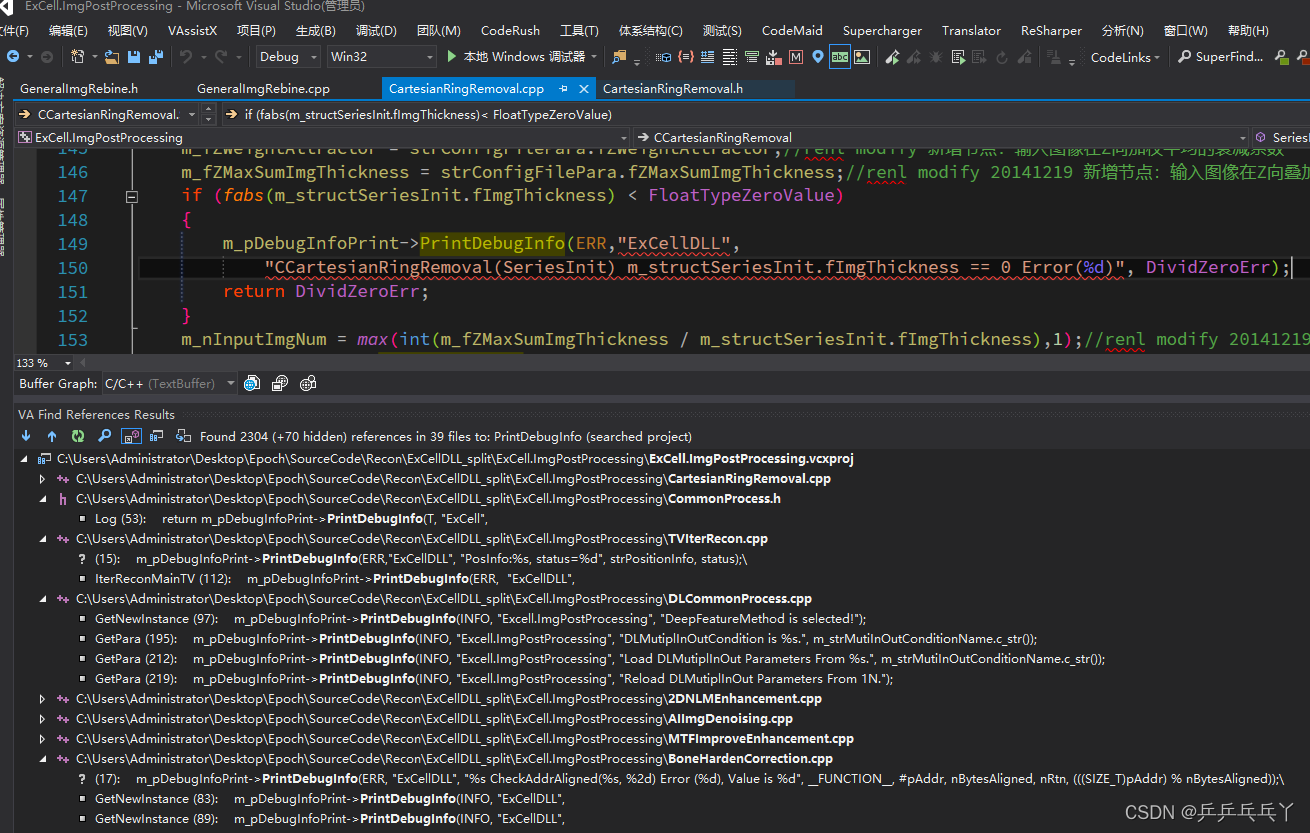Click the CodeLinks button
Image resolution: width=1310 pixels, height=833 pixels.
pos(1120,57)
